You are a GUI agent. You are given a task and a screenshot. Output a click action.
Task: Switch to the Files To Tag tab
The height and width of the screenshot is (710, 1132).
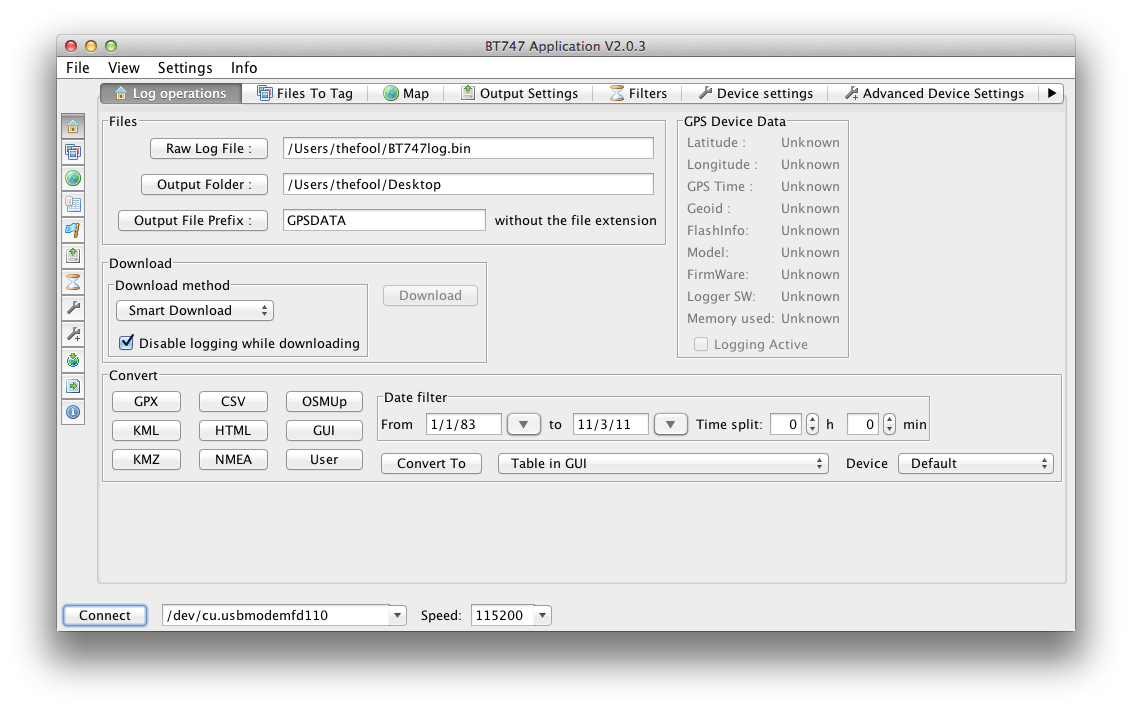click(x=305, y=93)
